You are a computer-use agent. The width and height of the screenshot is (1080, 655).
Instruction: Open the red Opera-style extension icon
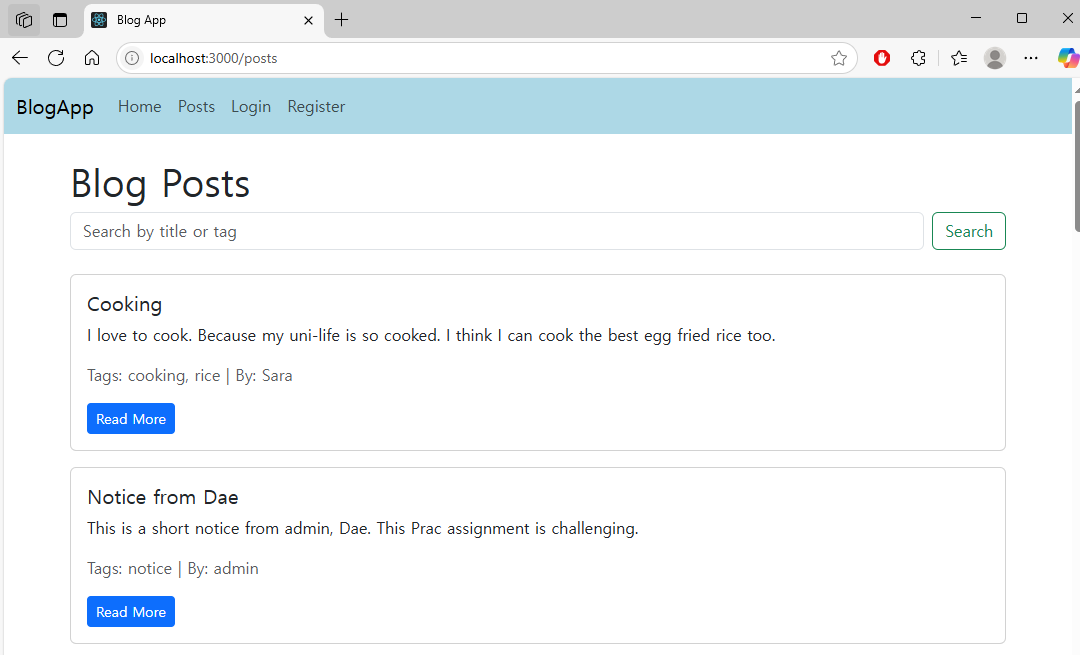882,58
